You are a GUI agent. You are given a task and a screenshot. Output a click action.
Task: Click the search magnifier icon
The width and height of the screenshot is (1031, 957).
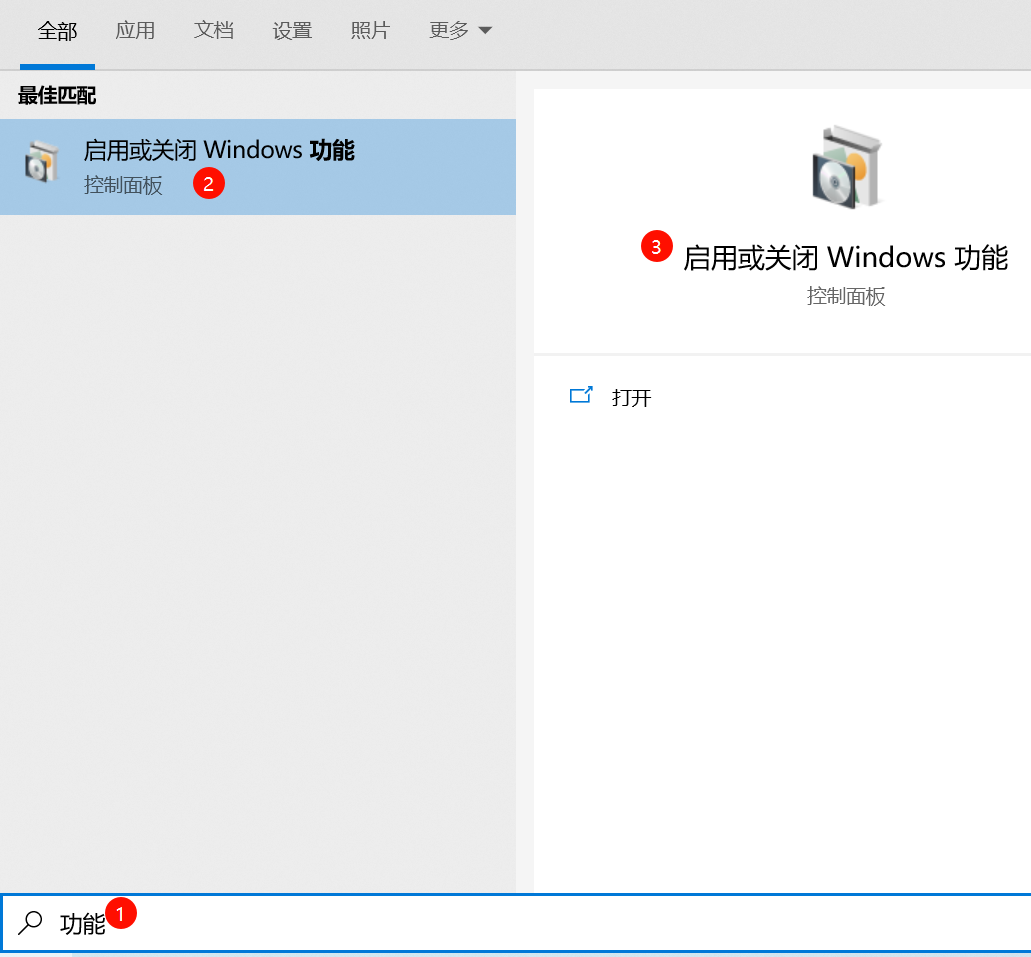32,923
